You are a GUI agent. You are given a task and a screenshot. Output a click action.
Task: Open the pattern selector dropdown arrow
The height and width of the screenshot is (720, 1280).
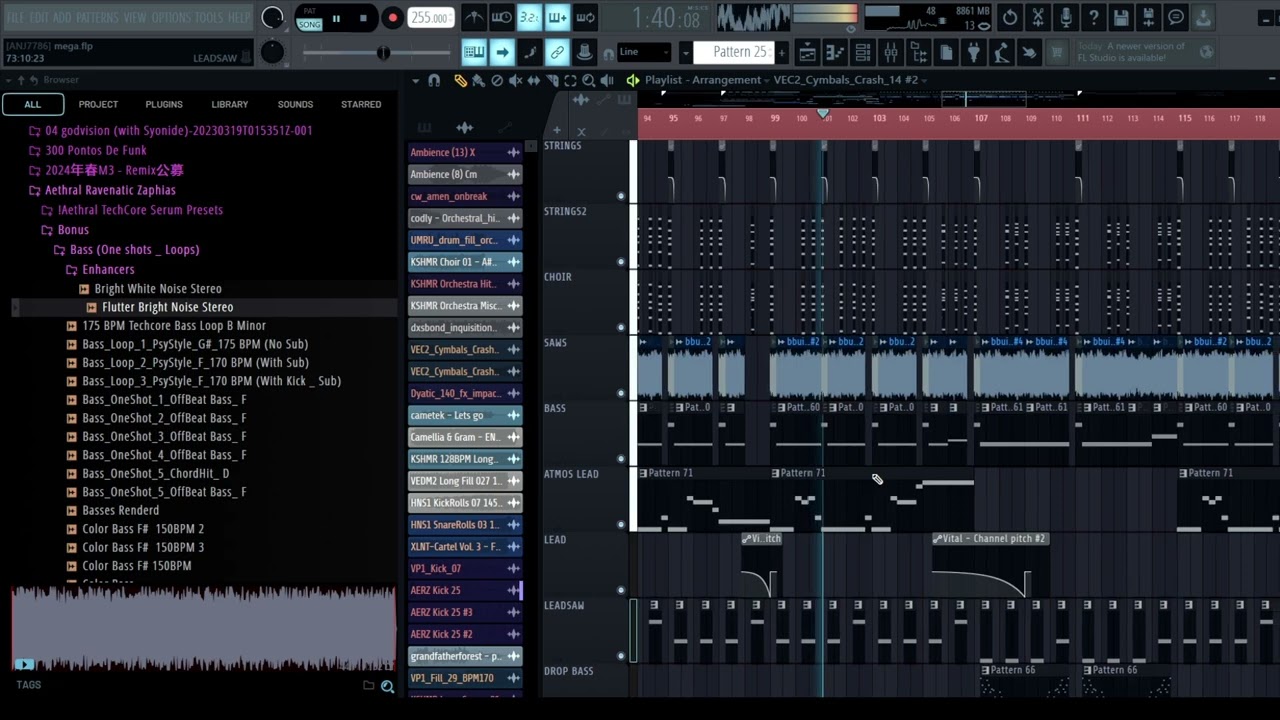(x=685, y=52)
